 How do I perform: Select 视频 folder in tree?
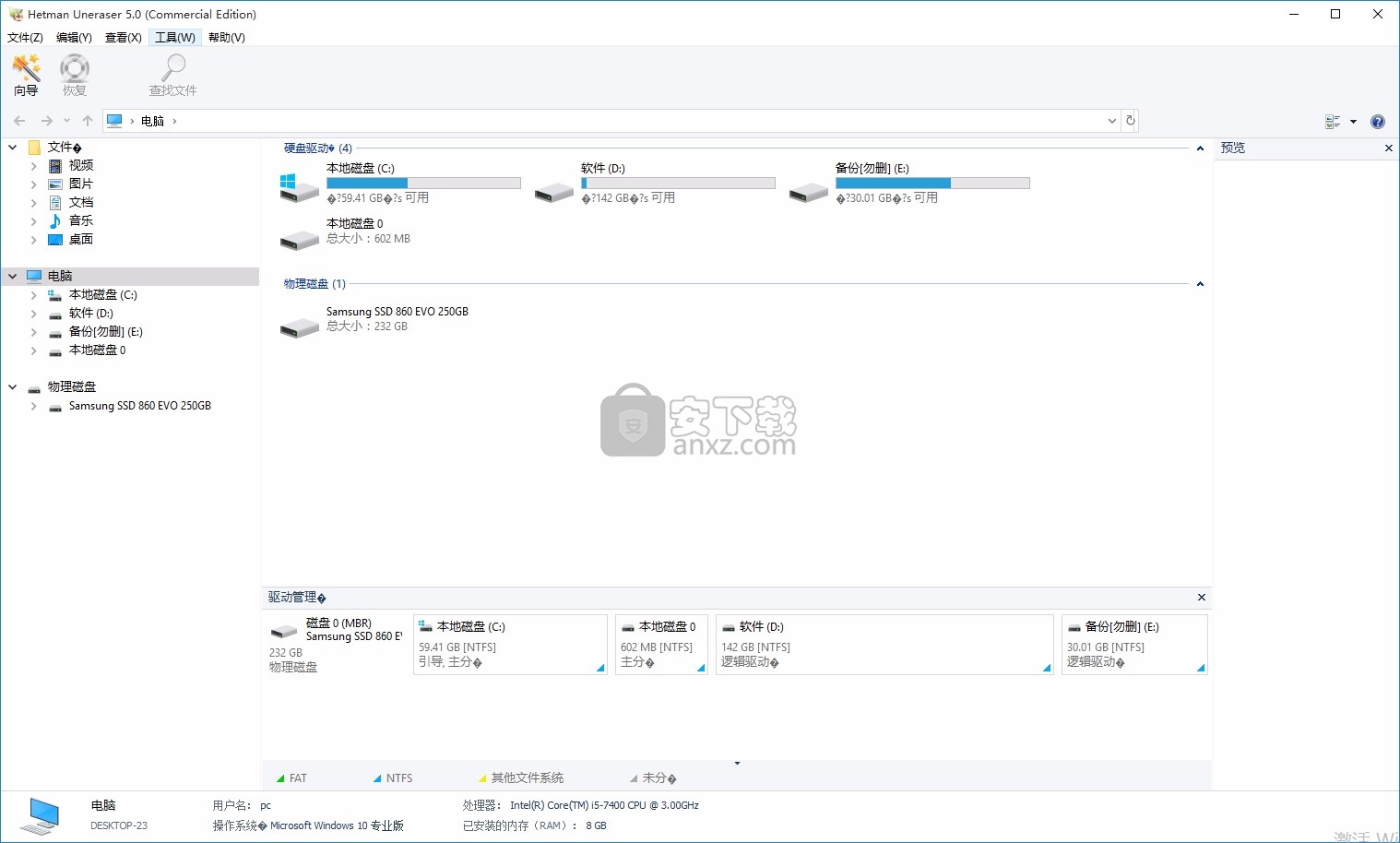[x=81, y=165]
